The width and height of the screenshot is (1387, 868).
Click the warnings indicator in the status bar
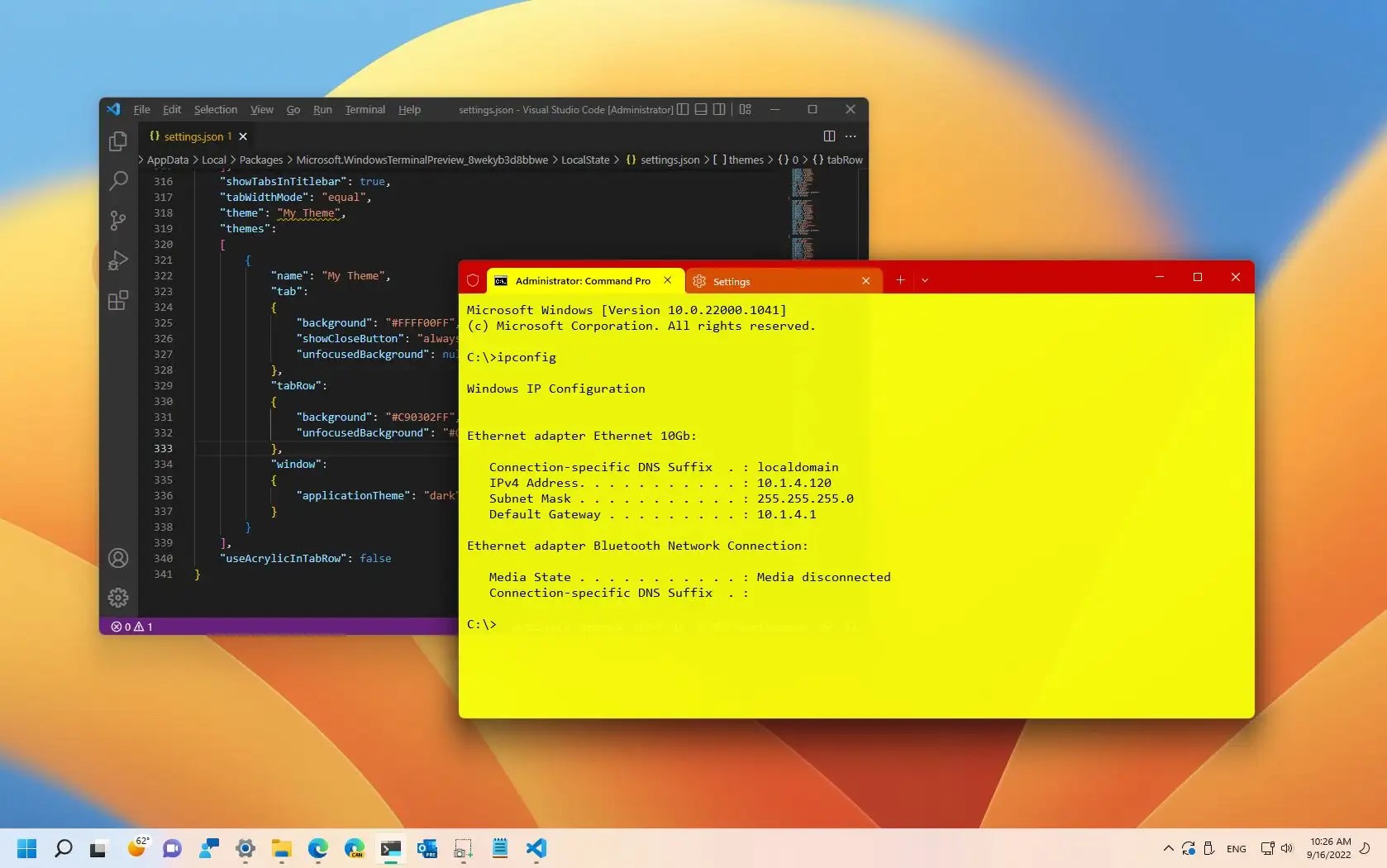tap(139, 626)
